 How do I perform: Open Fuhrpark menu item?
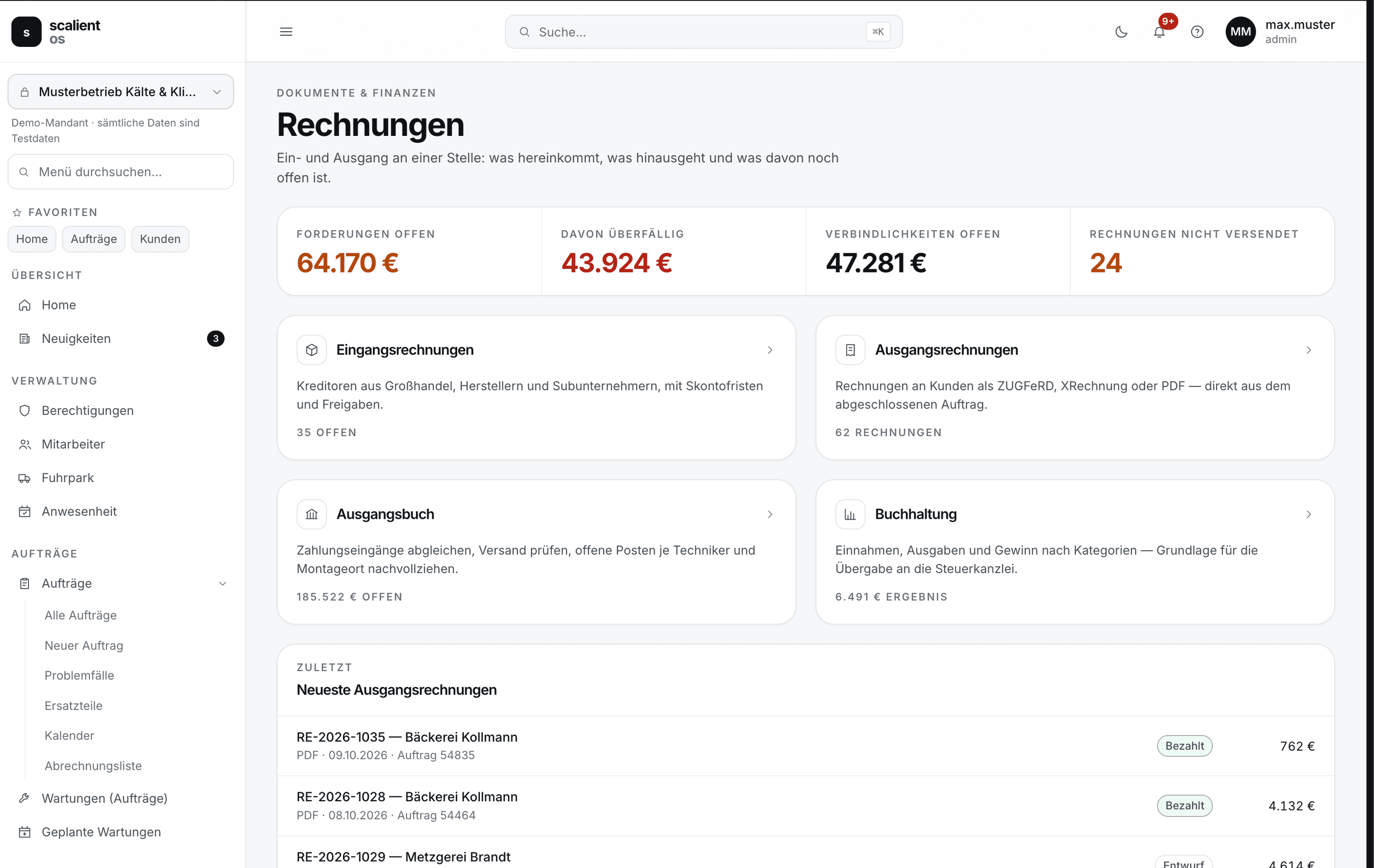click(121, 478)
